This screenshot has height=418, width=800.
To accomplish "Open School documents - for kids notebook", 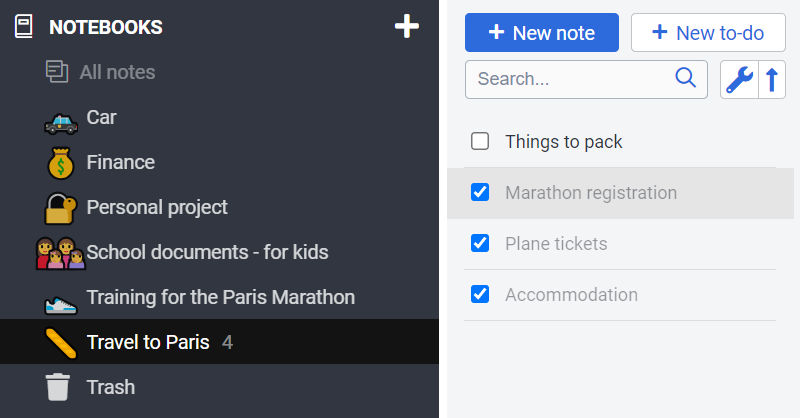I will pos(207,252).
